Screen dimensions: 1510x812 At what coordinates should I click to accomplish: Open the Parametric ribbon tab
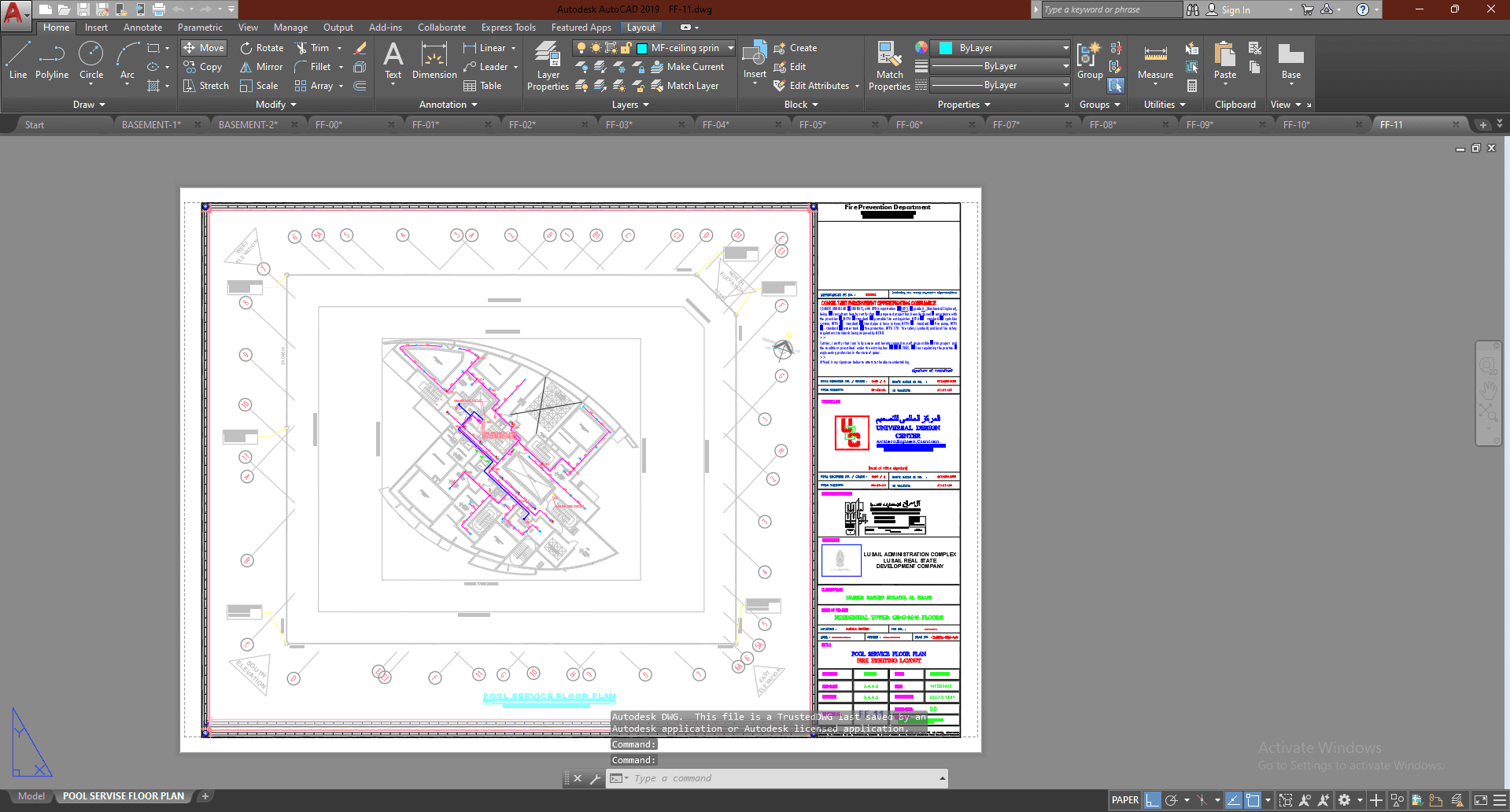(x=200, y=28)
